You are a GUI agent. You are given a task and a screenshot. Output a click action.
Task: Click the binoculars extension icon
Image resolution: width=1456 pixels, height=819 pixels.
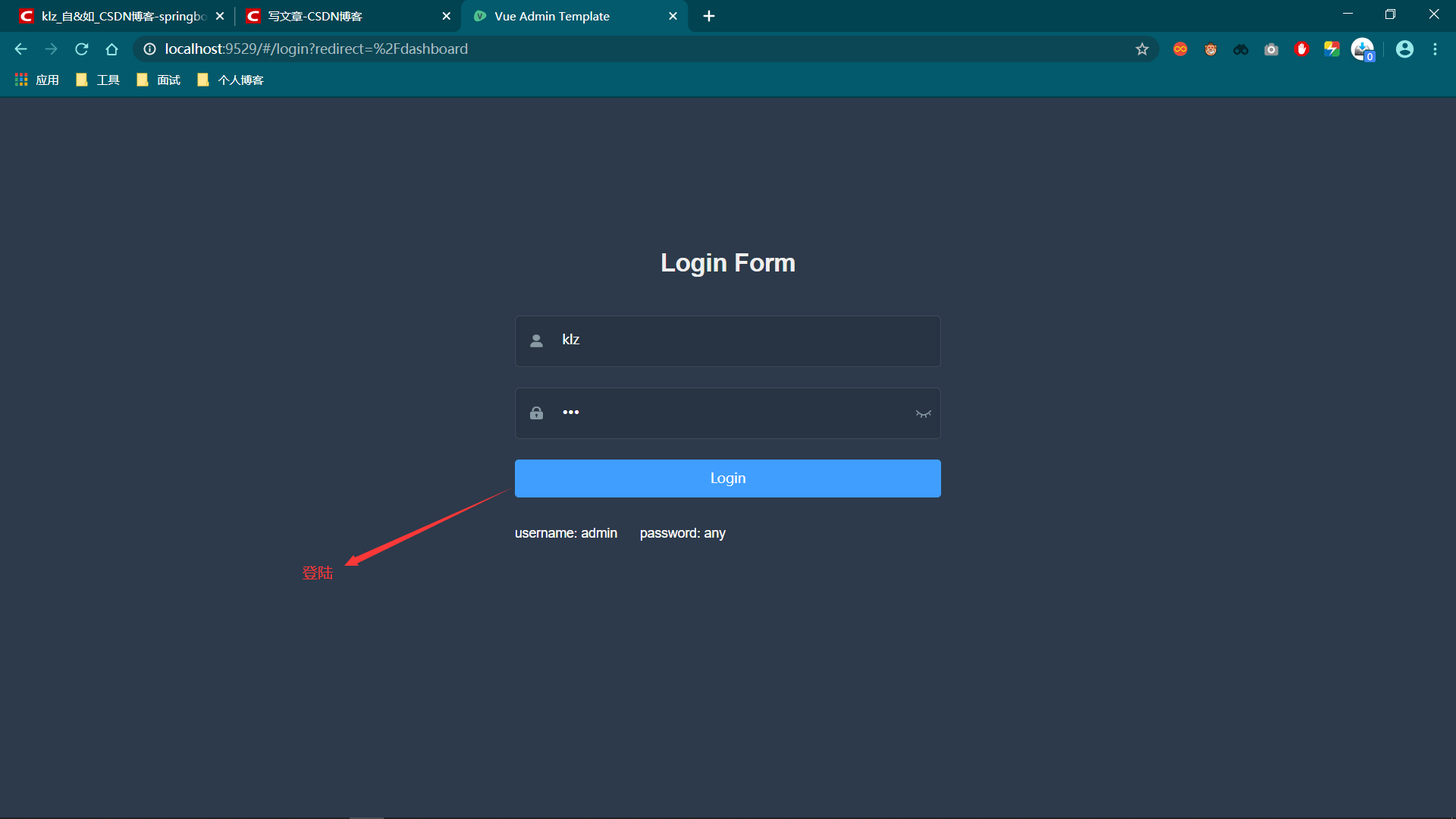1241,49
